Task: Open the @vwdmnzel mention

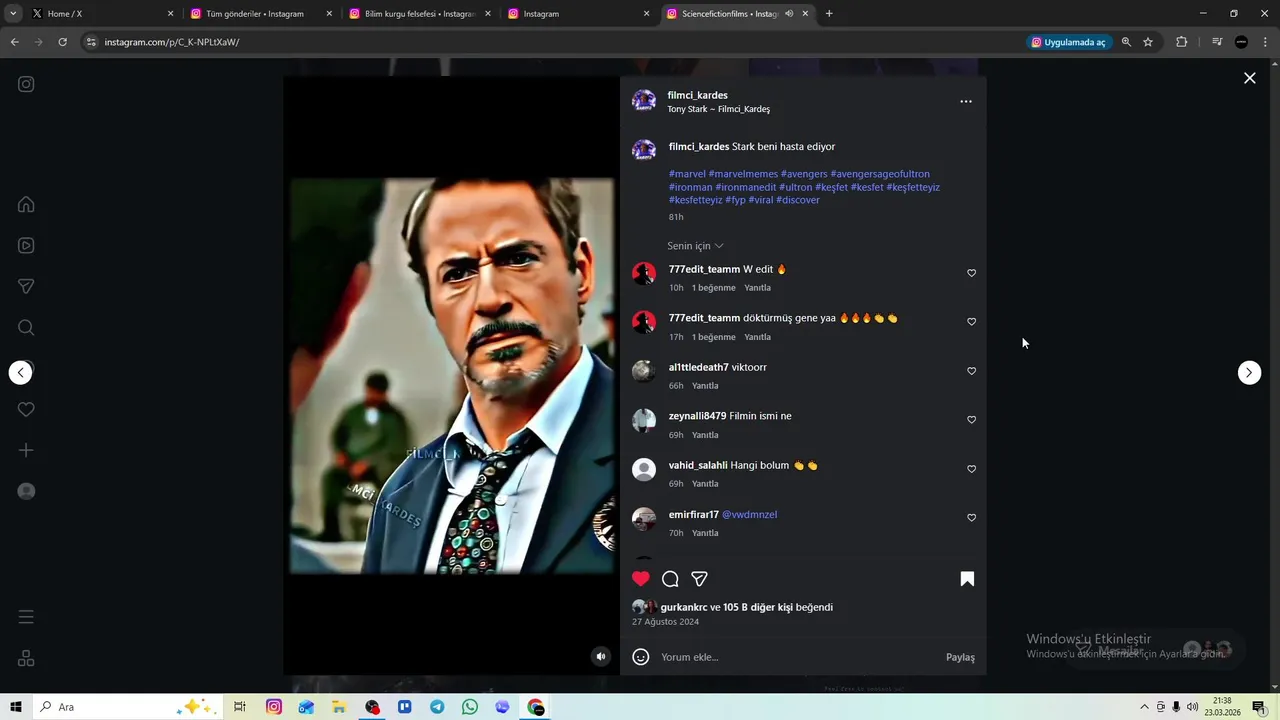Action: [749, 514]
